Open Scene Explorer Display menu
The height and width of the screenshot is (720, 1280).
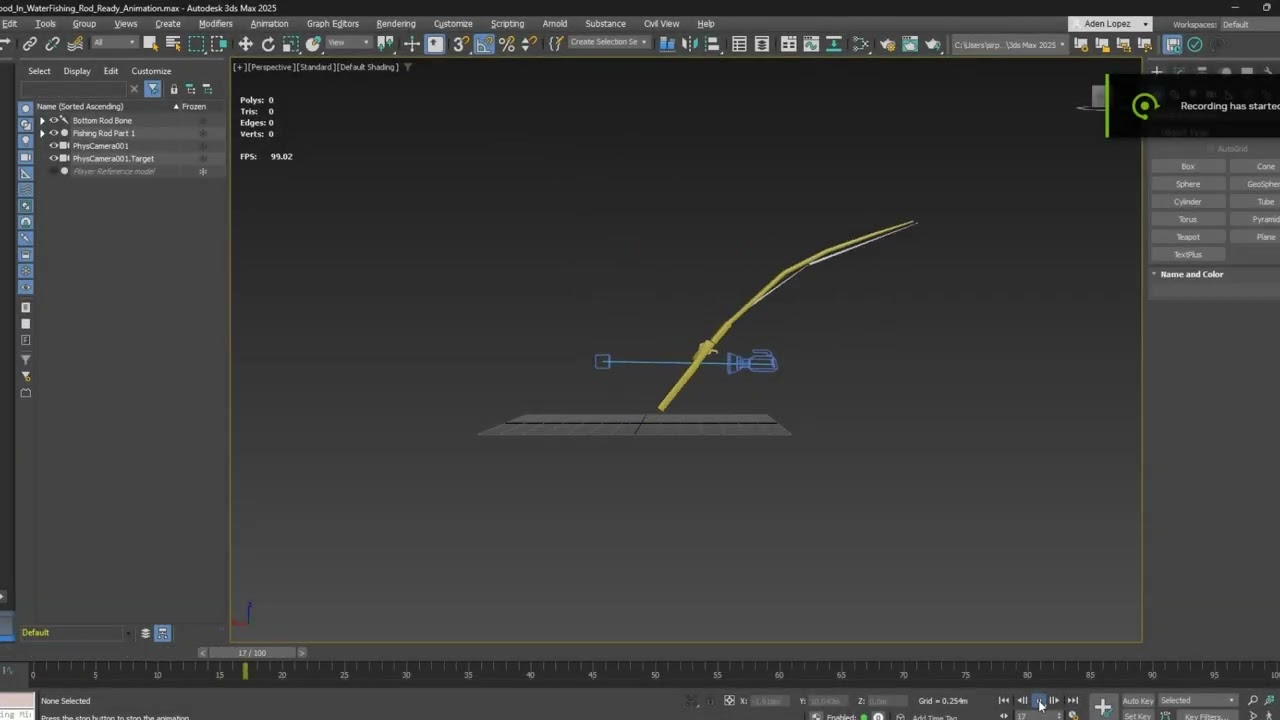pyautogui.click(x=77, y=71)
